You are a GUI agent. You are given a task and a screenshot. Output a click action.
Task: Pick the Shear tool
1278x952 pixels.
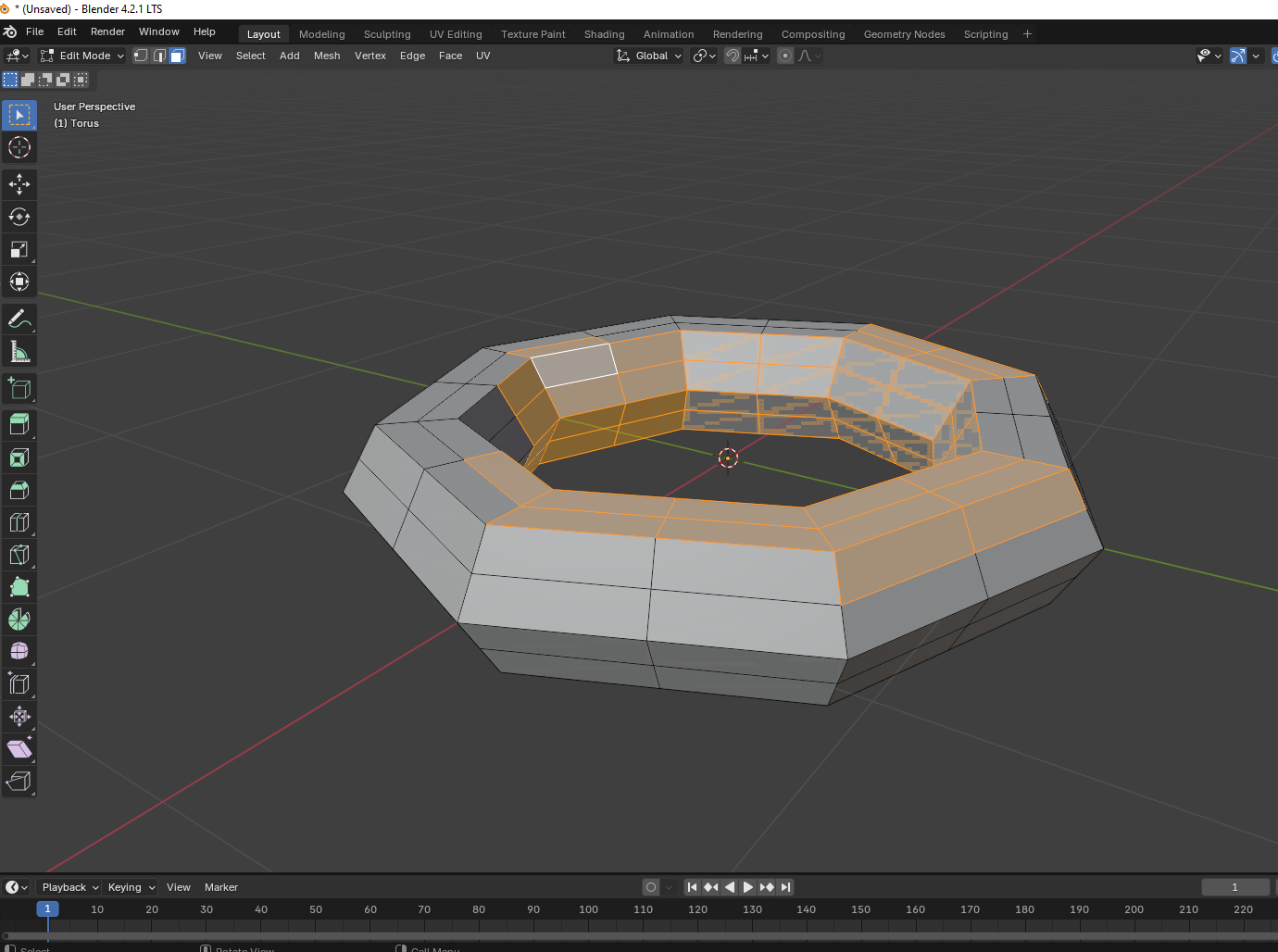coord(19,749)
